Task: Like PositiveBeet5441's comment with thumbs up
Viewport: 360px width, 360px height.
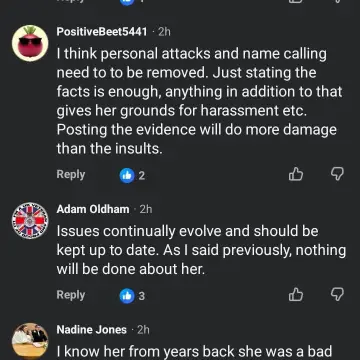Action: (x=296, y=174)
